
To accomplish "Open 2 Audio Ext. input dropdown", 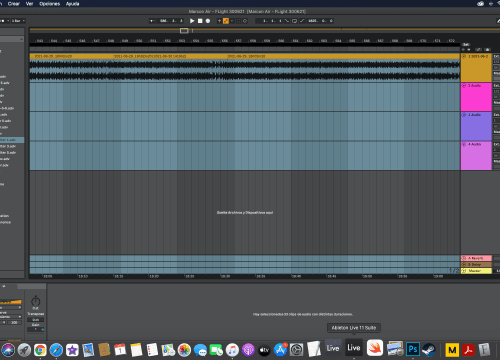I will [497, 86].
